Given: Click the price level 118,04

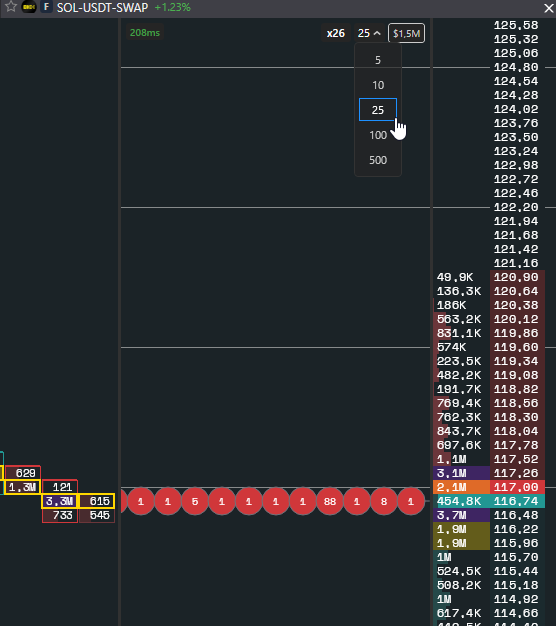Looking at the screenshot, I should (x=517, y=431).
